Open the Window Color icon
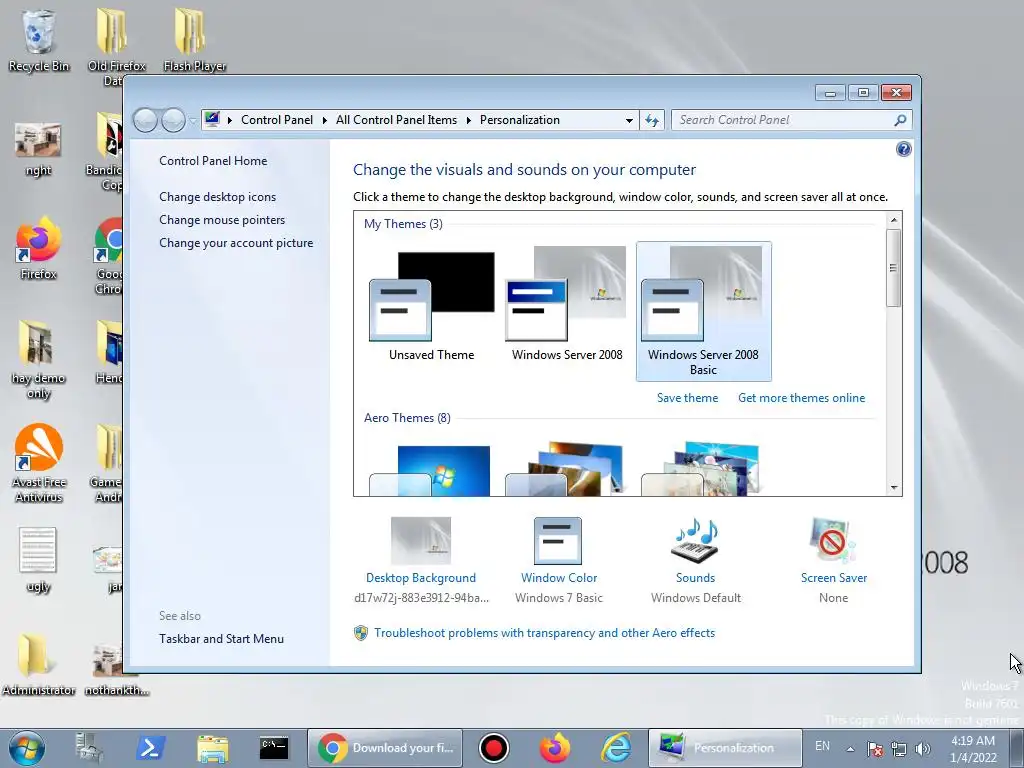Viewport: 1024px width, 768px height. 558,541
